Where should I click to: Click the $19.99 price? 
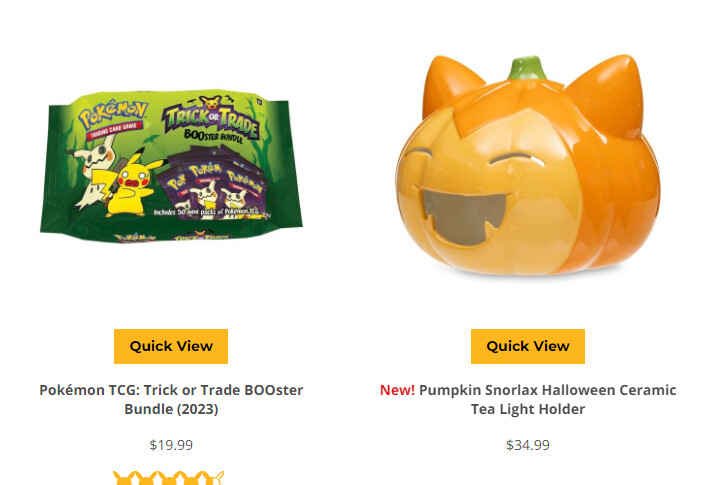[171, 445]
